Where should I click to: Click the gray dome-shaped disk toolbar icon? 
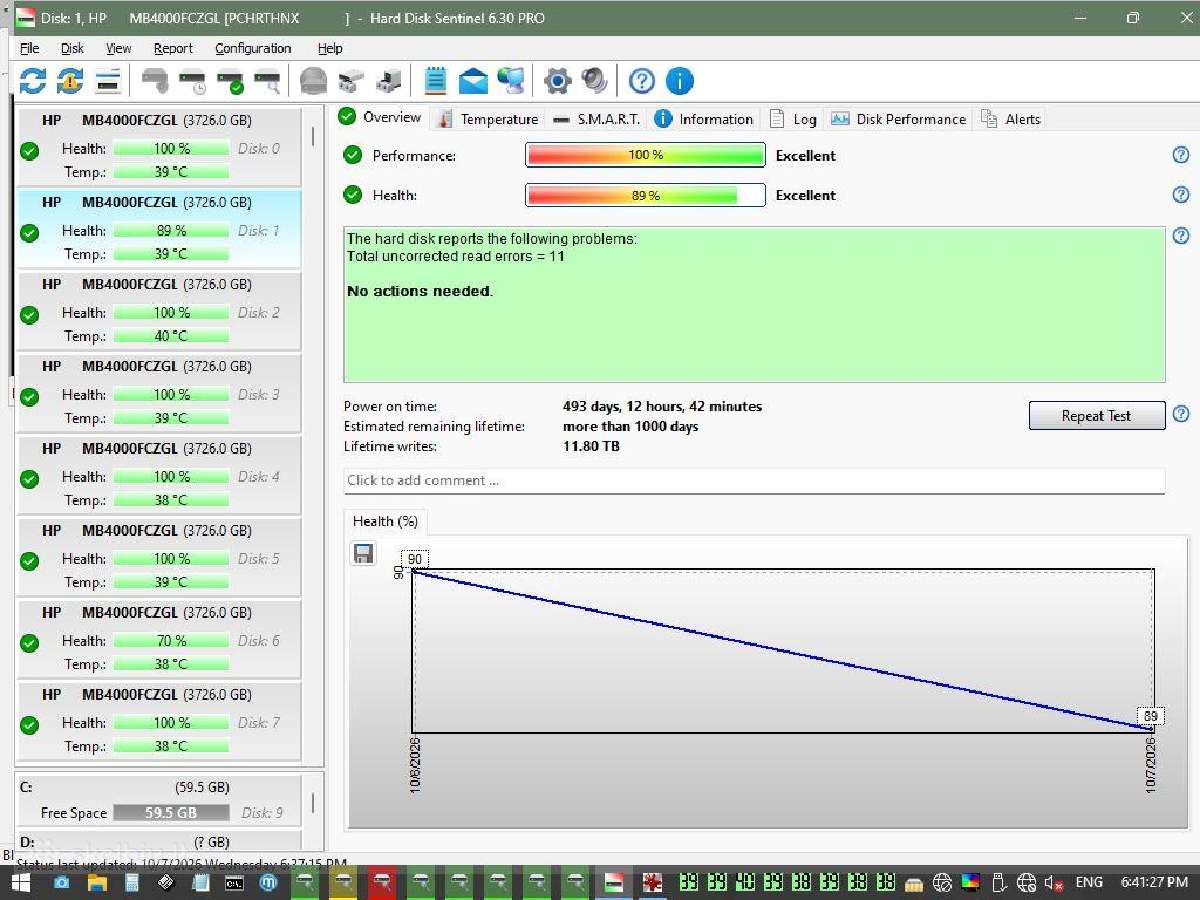313,81
